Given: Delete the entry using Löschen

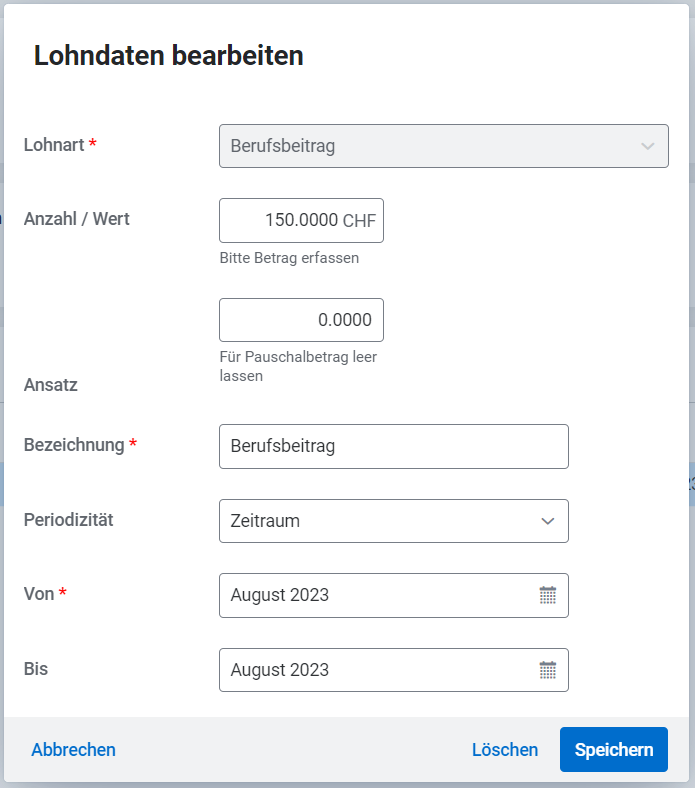Looking at the screenshot, I should [x=505, y=749].
